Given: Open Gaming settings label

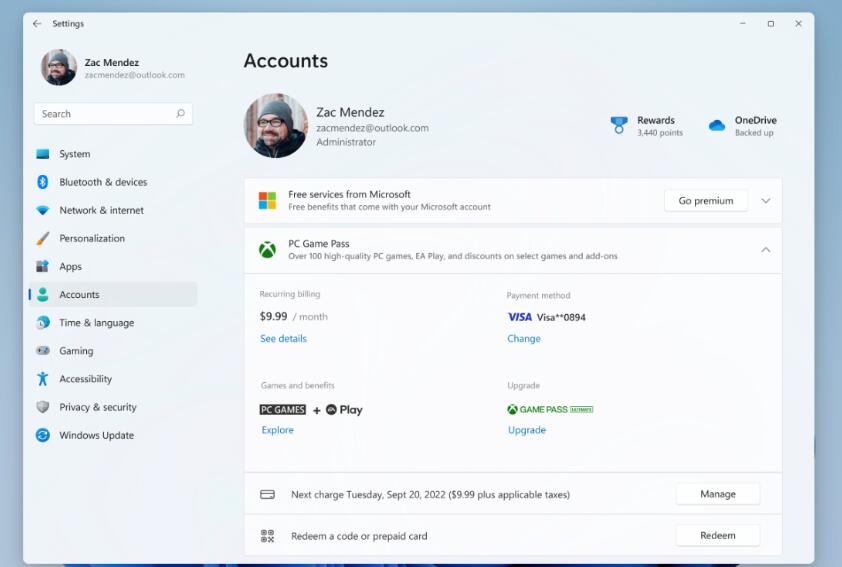Looking at the screenshot, I should coord(76,351).
